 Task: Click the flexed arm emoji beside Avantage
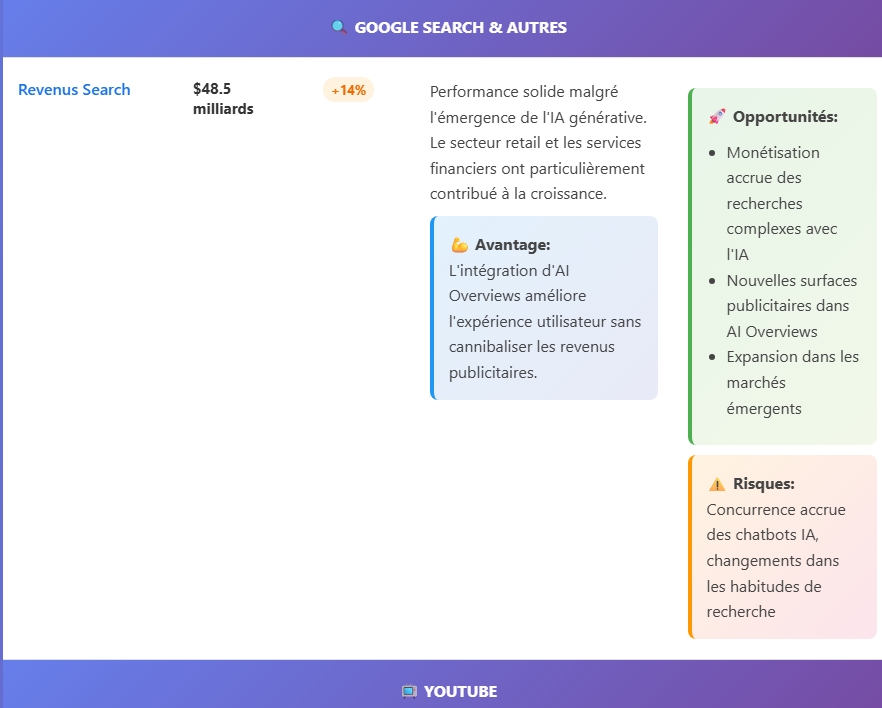460,245
